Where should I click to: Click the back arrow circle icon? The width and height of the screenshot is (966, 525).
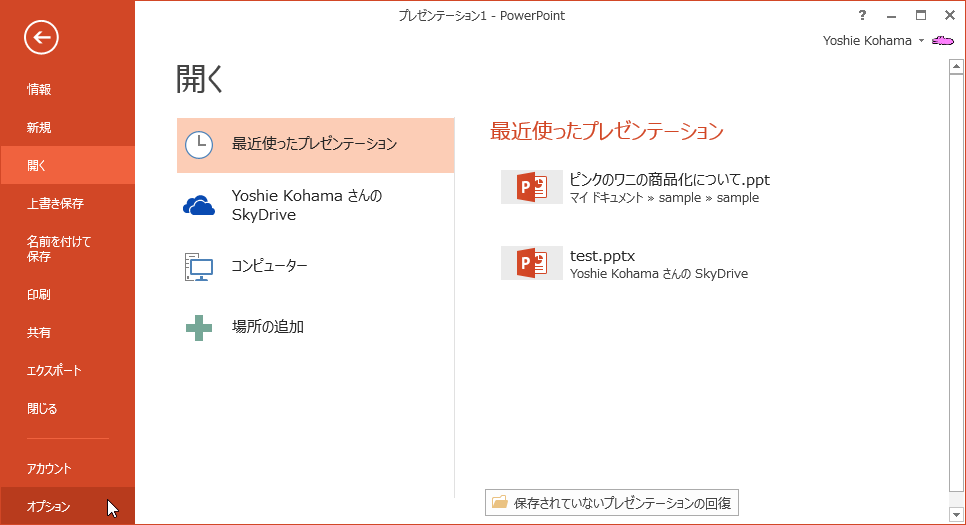pos(41,38)
